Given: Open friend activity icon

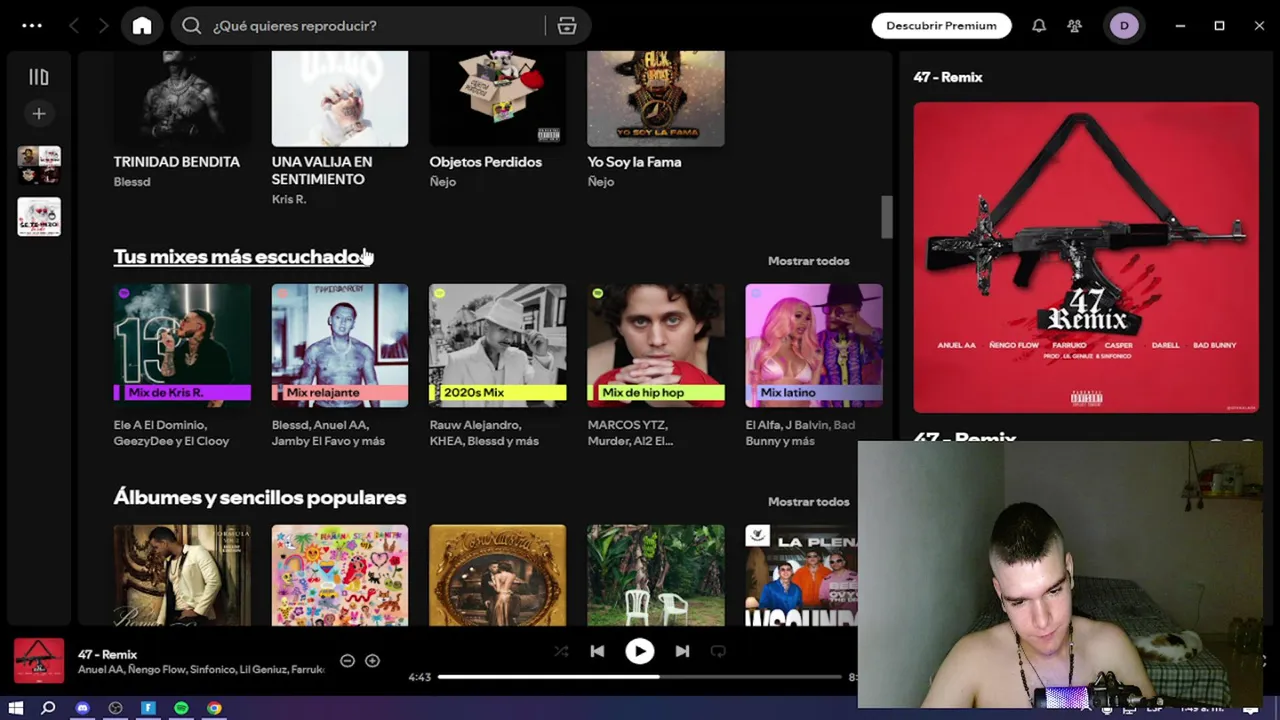Looking at the screenshot, I should click(x=1075, y=26).
